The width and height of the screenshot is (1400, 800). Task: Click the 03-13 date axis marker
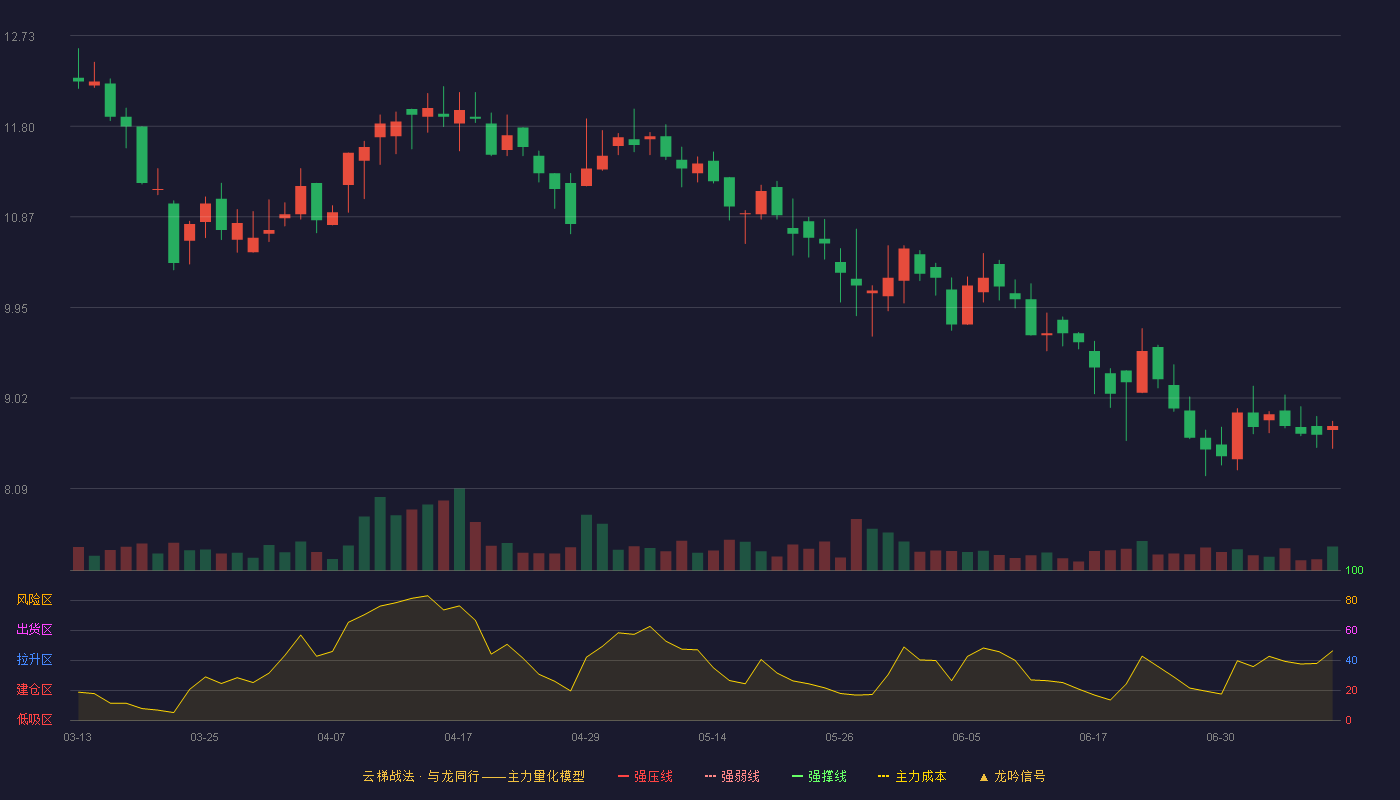(77, 737)
